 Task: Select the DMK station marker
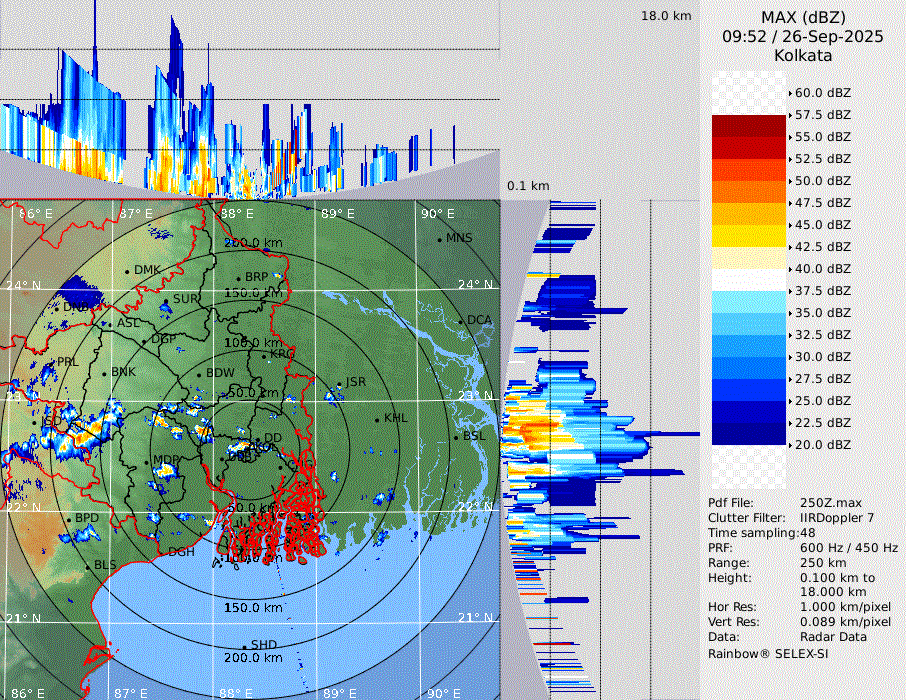click(x=127, y=271)
